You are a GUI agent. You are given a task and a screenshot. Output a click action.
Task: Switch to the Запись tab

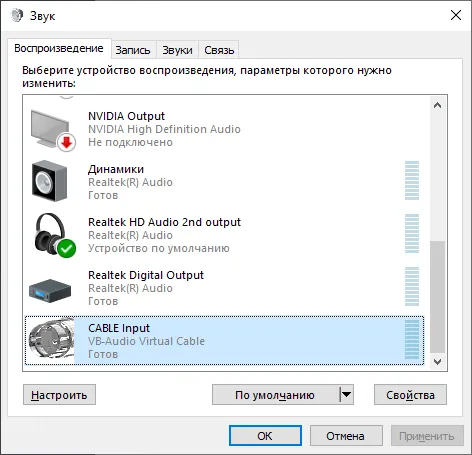[x=133, y=50]
